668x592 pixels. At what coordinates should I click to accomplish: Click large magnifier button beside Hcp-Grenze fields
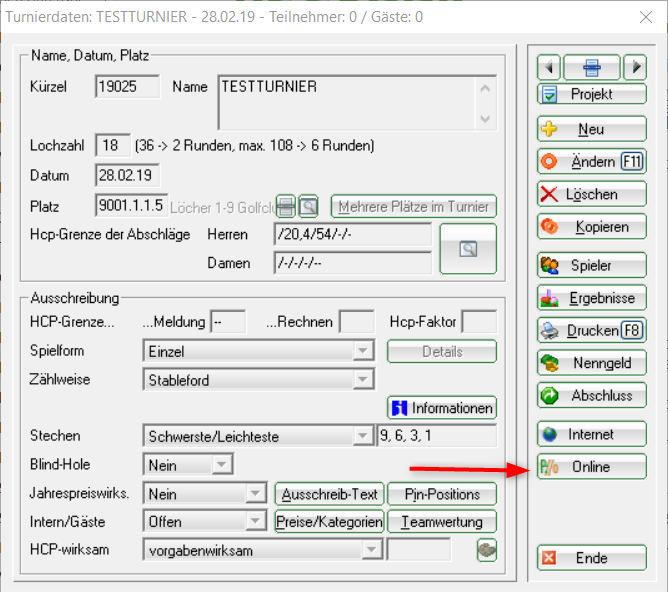468,249
